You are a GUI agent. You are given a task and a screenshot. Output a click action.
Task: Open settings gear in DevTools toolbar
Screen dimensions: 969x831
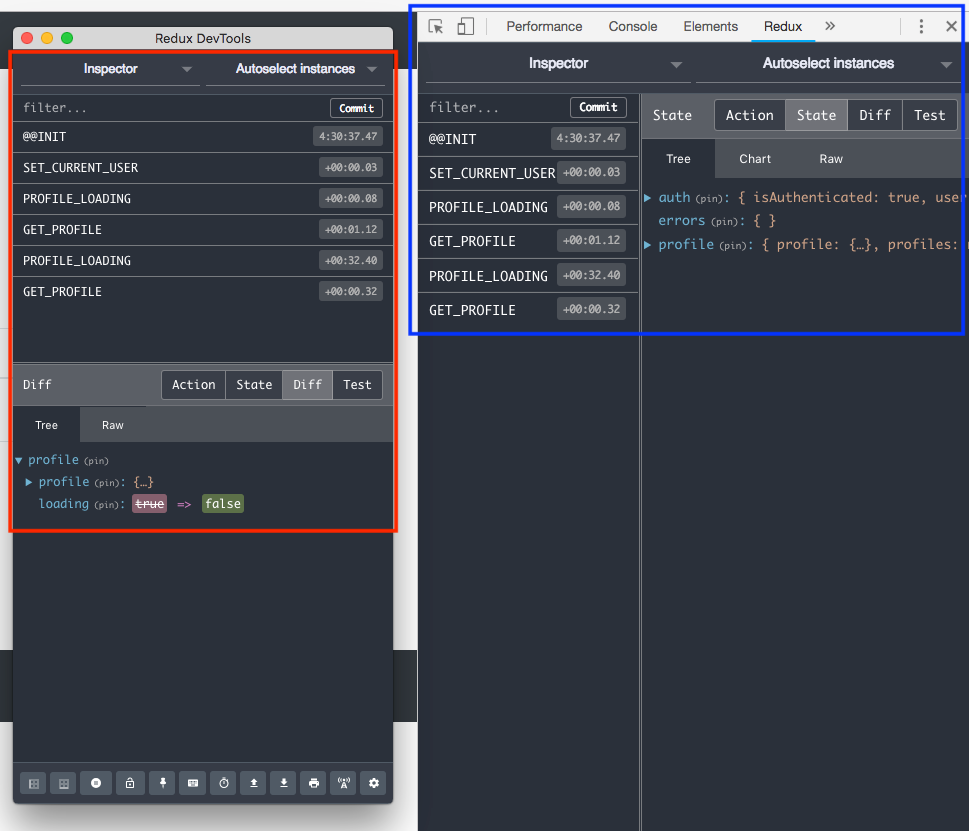373,783
